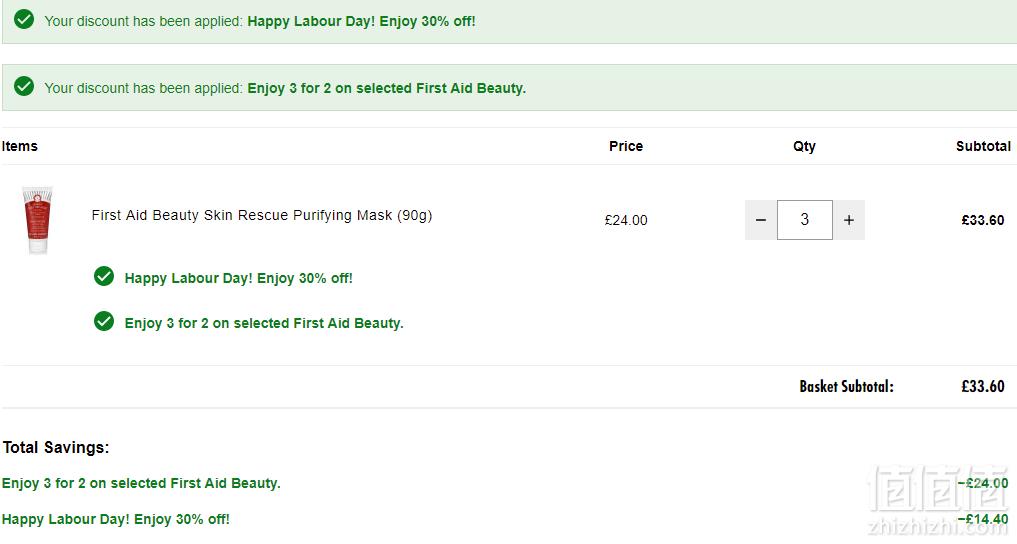Click the Qty column header
Image resolution: width=1017 pixels, height=544 pixels.
804,147
